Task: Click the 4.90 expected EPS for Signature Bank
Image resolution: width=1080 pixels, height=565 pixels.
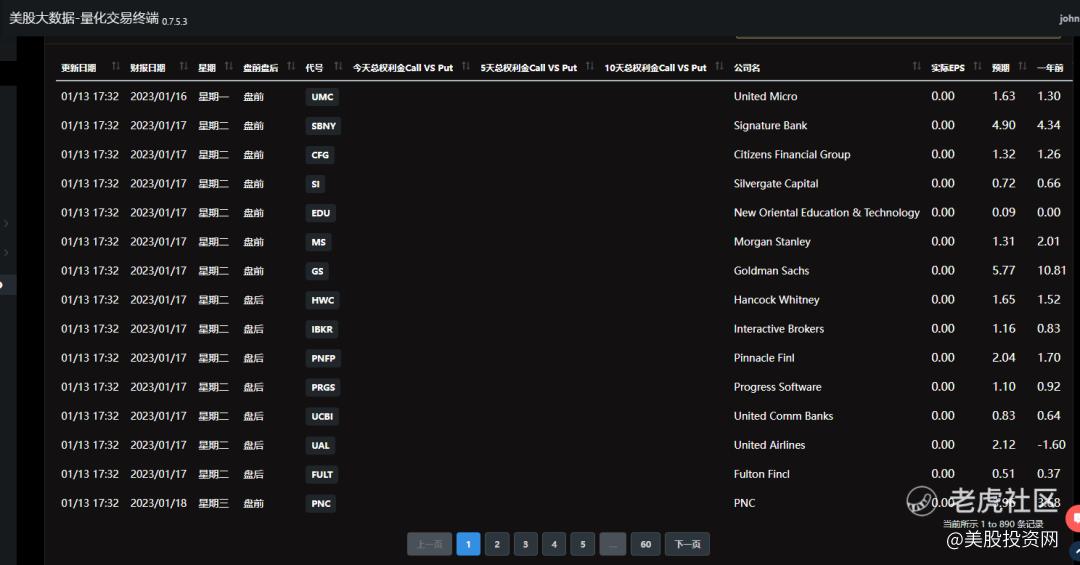Action: 1004,125
